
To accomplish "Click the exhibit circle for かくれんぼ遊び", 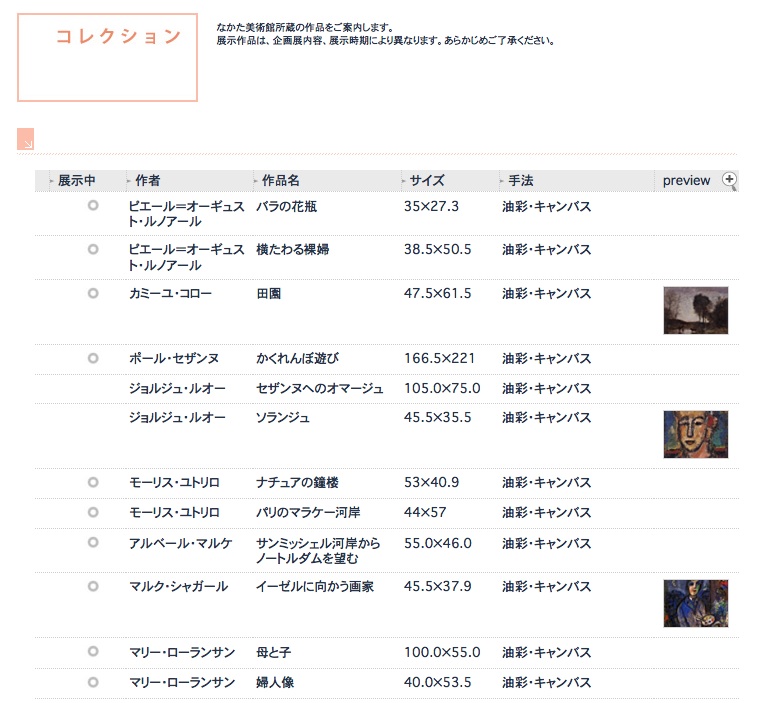I will (93, 358).
